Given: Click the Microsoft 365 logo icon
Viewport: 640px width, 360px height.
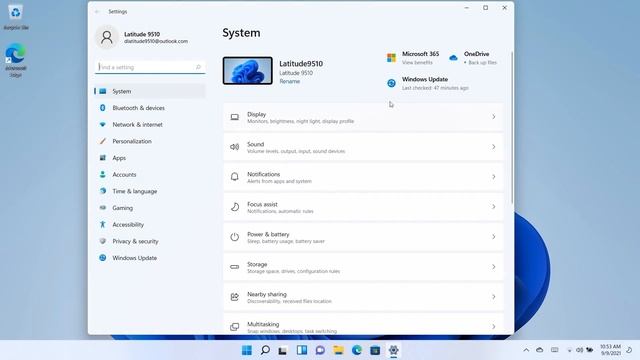Looking at the screenshot, I should (391, 58).
